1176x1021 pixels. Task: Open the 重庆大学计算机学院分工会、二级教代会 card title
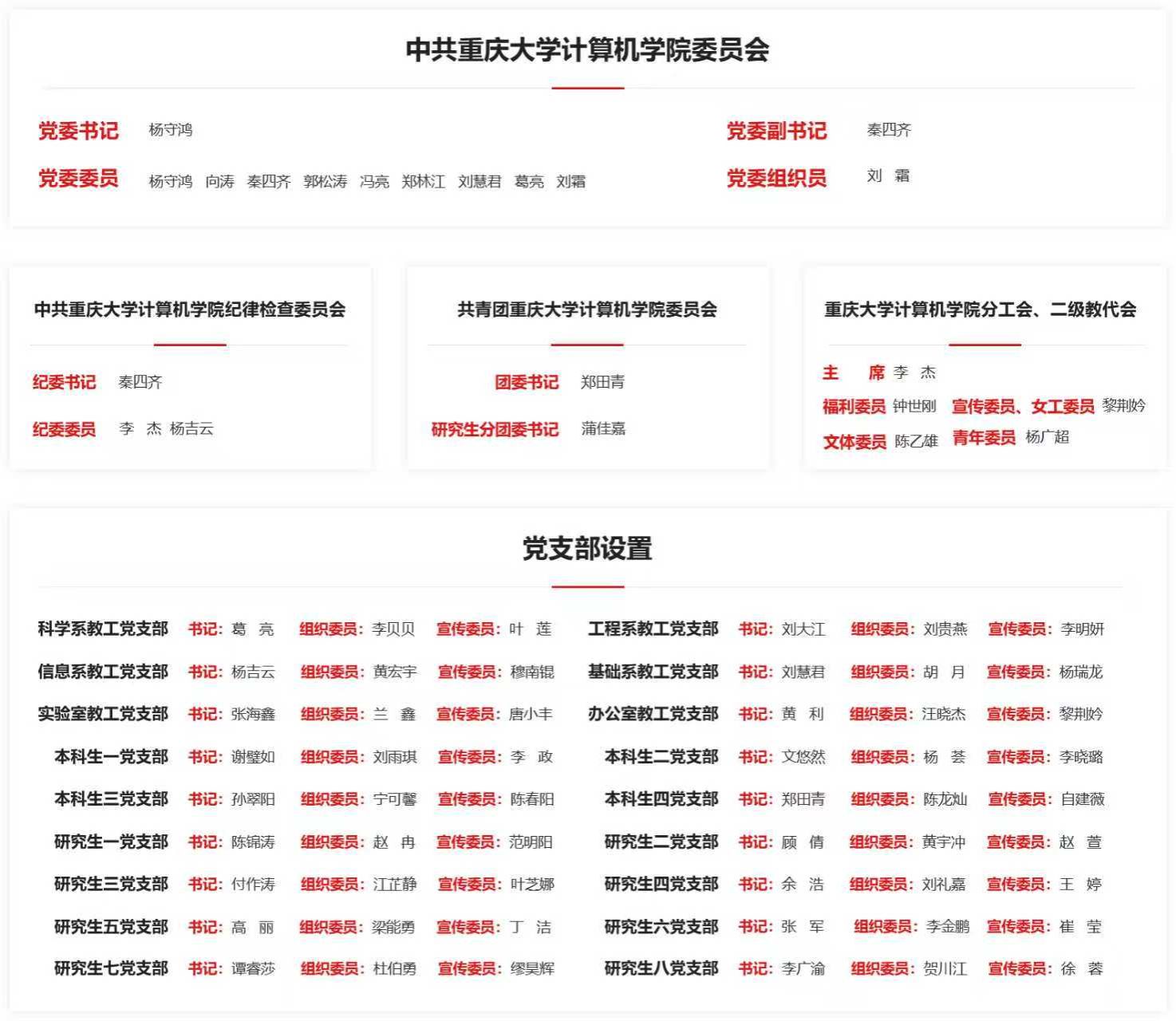980,309
